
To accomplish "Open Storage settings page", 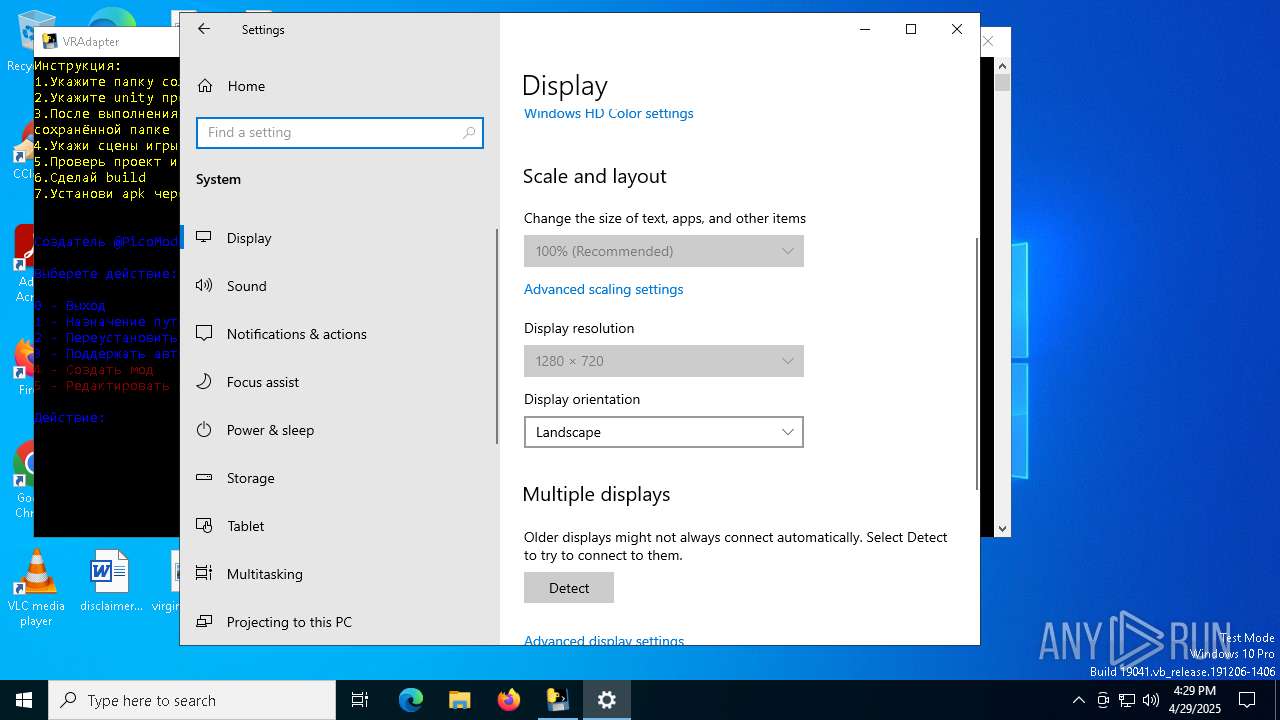I will tap(339, 478).
